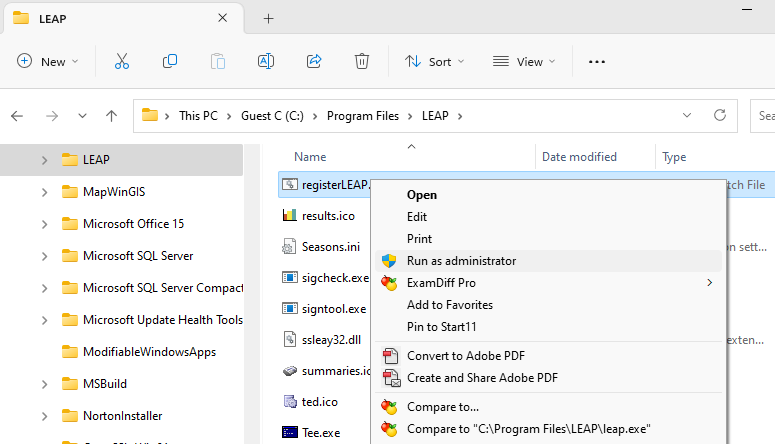Choose Add to Favorites
The width and height of the screenshot is (775, 444).
point(548,305)
